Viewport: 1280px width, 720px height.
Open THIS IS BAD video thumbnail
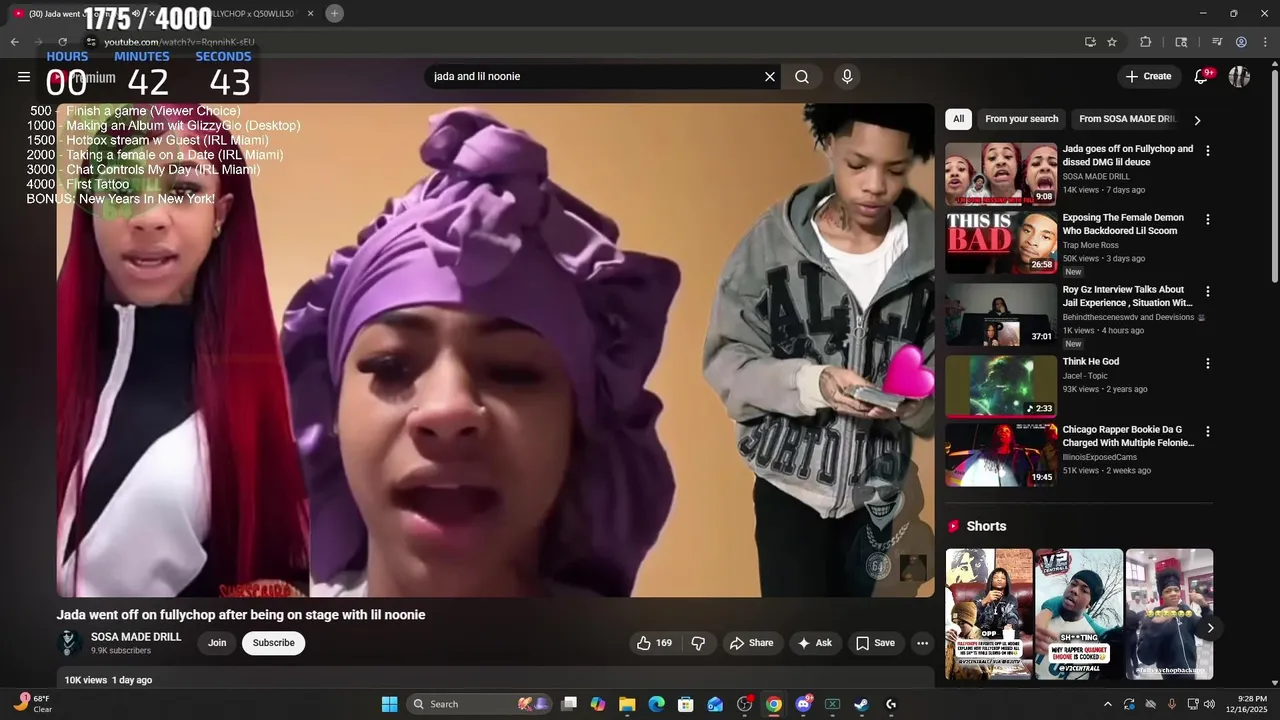point(1001,242)
